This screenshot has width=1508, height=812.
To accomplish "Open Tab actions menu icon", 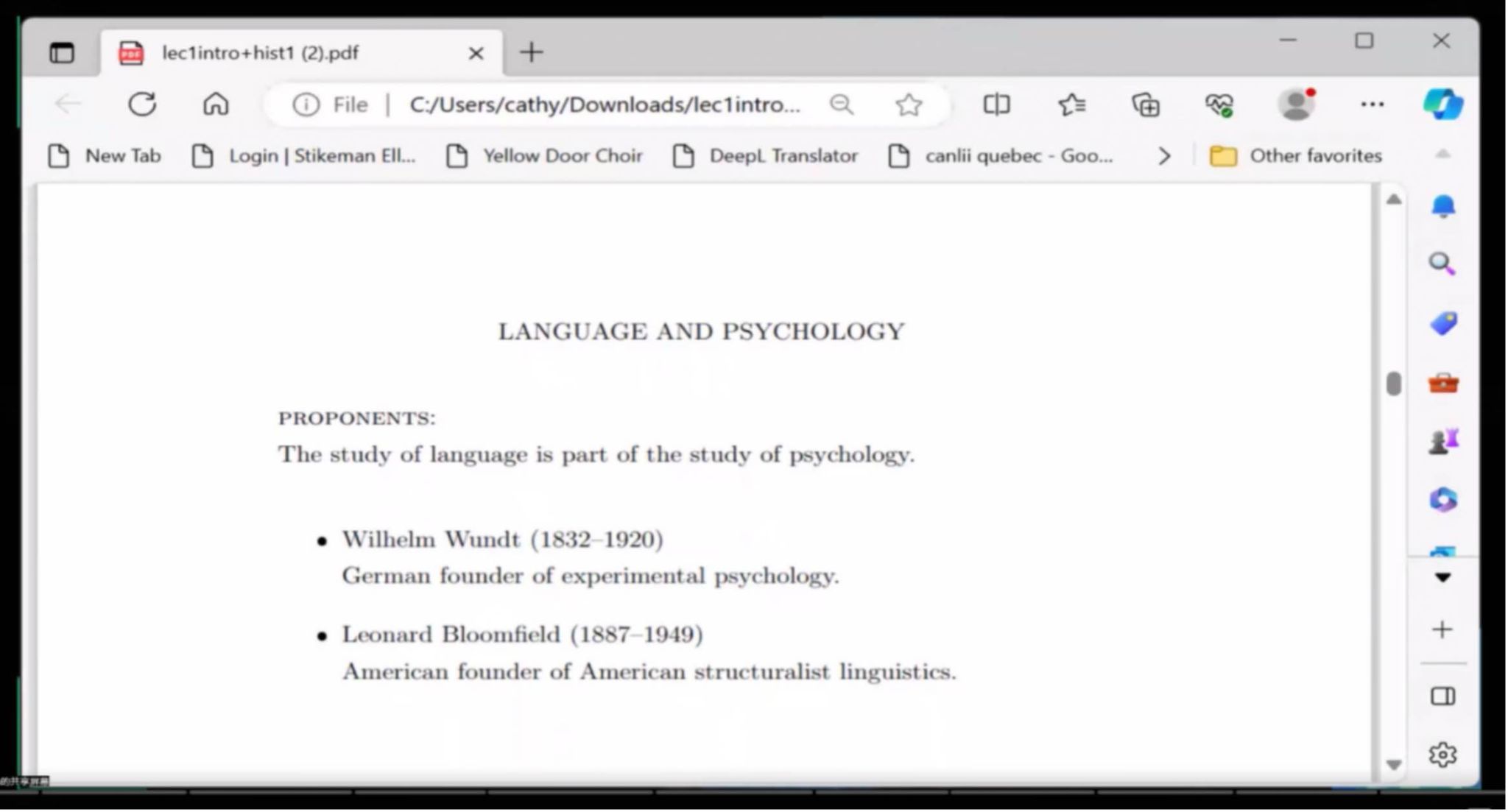I will click(62, 53).
